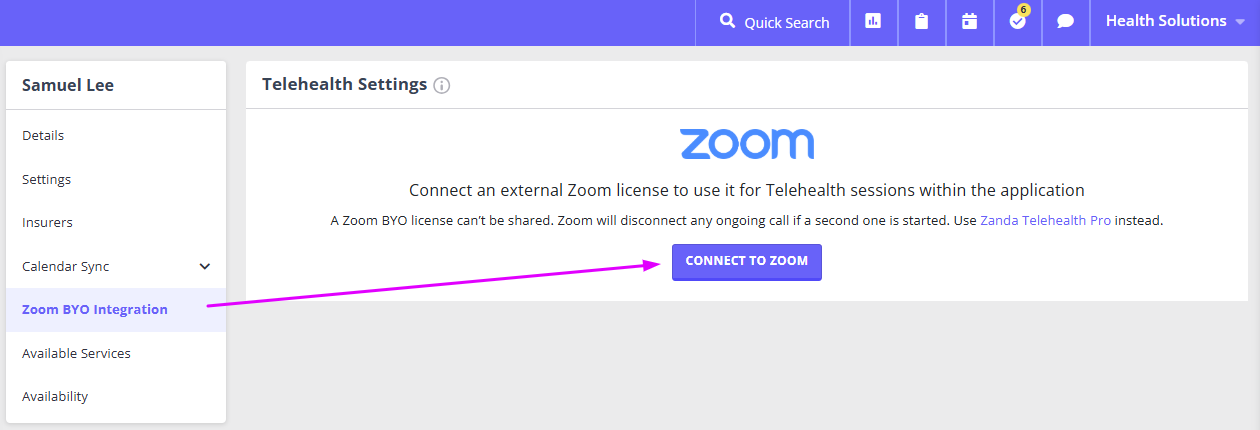This screenshot has height=430, width=1260.
Task: Open the reports chart icon
Action: tap(873, 21)
